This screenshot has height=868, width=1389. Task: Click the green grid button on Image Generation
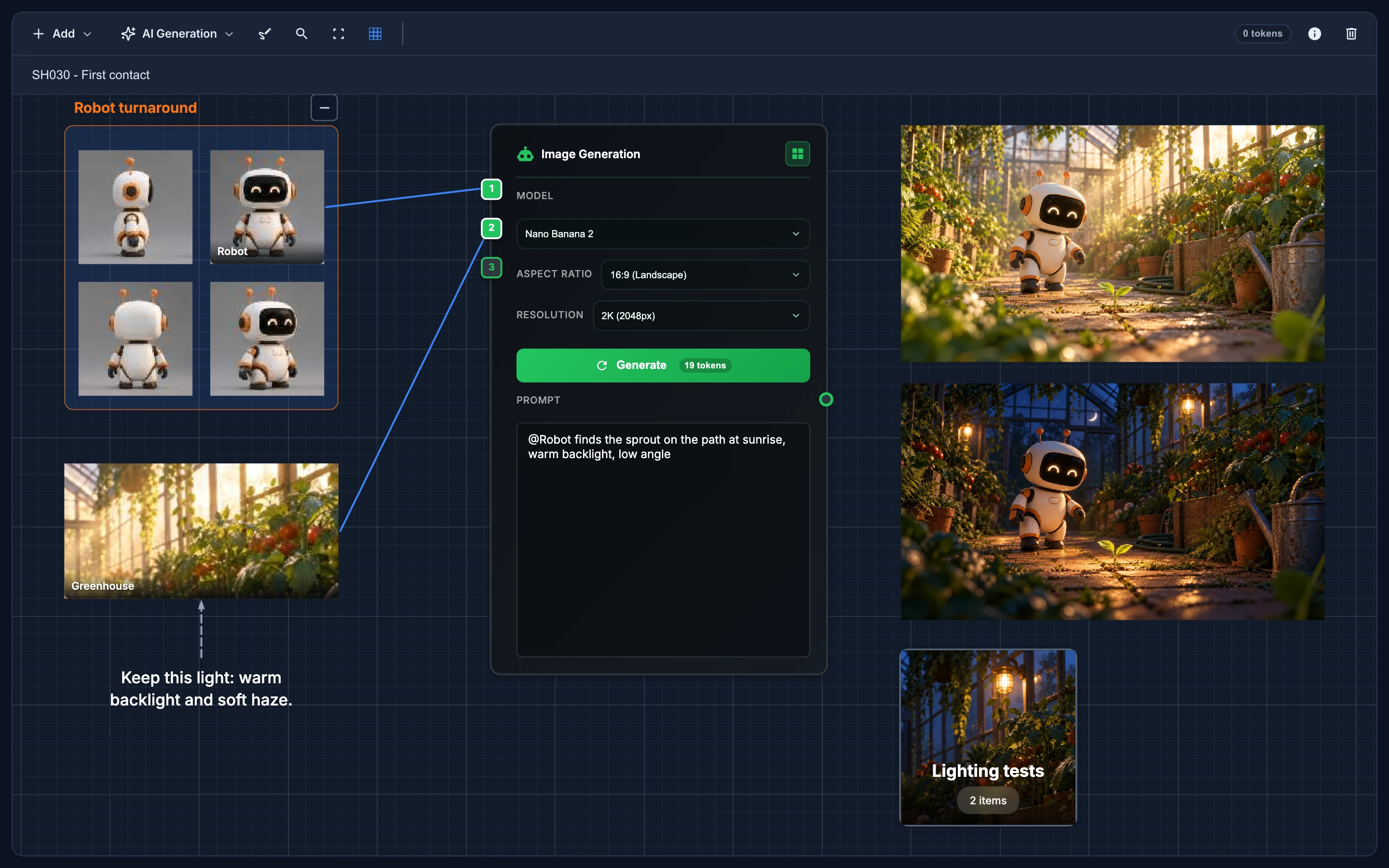click(797, 154)
